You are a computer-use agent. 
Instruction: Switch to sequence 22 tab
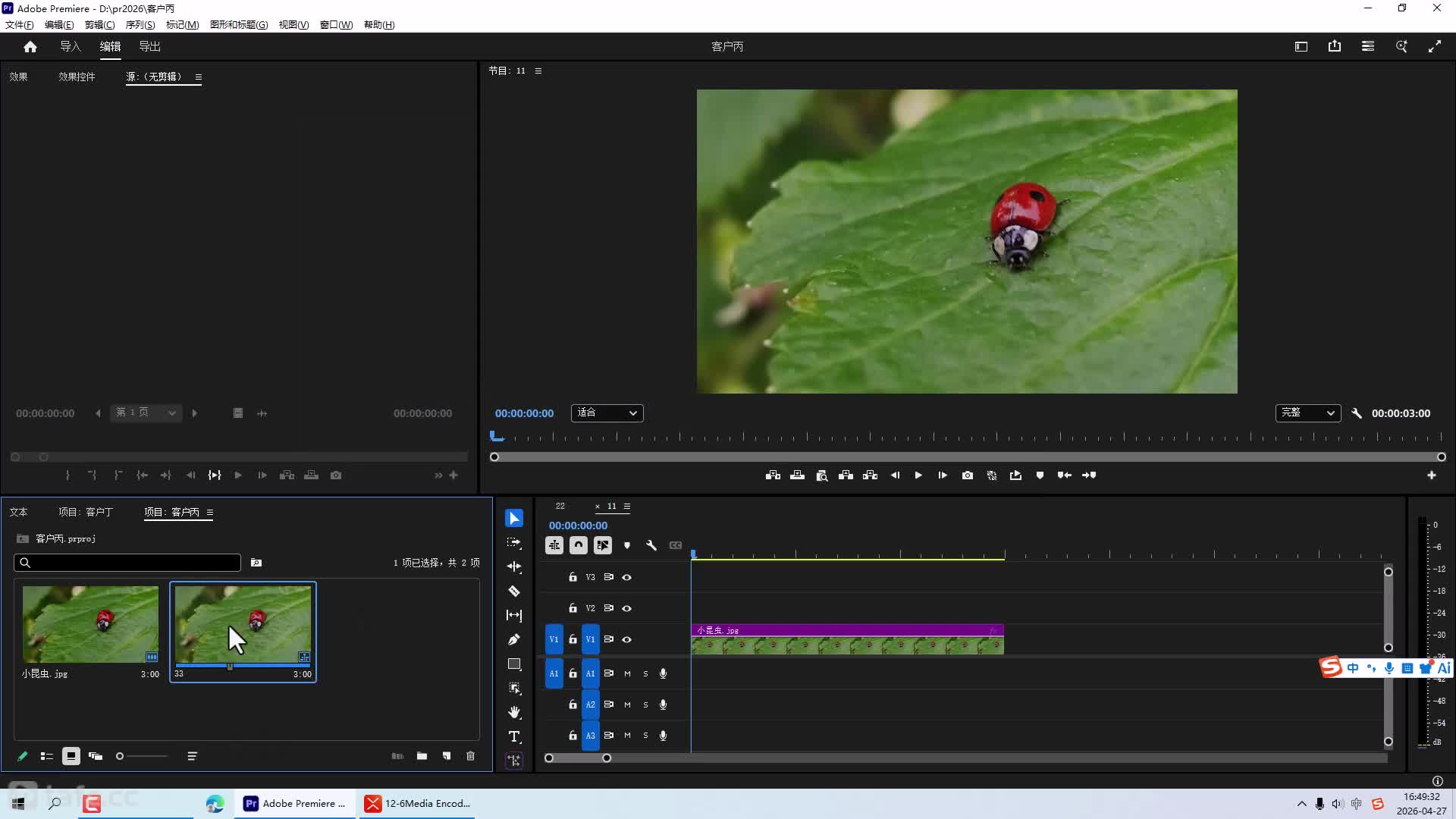coord(560,507)
